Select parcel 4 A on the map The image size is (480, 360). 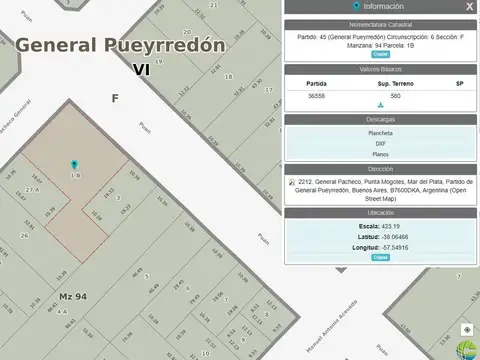(x=62, y=312)
